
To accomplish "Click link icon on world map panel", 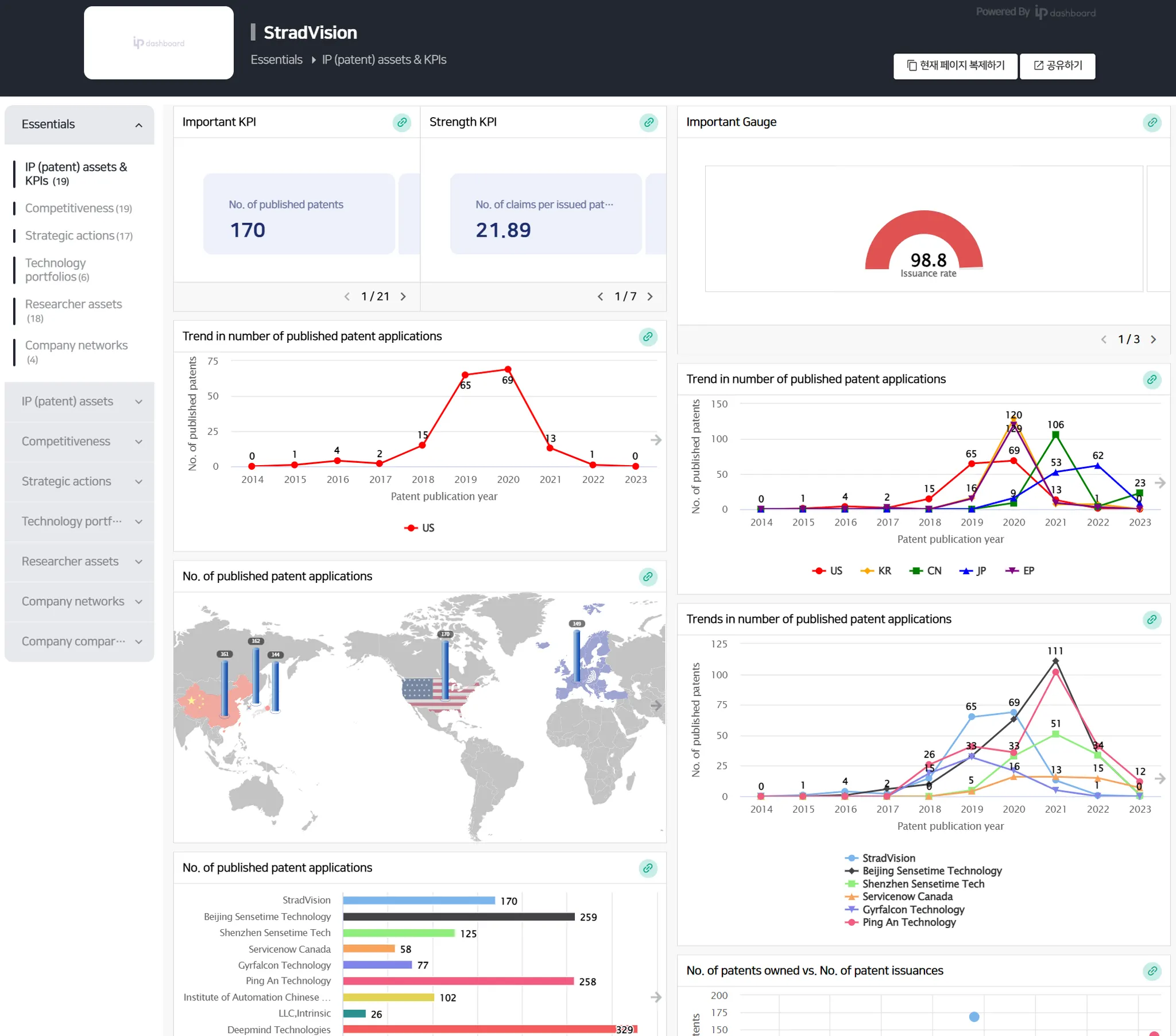I will (x=648, y=577).
